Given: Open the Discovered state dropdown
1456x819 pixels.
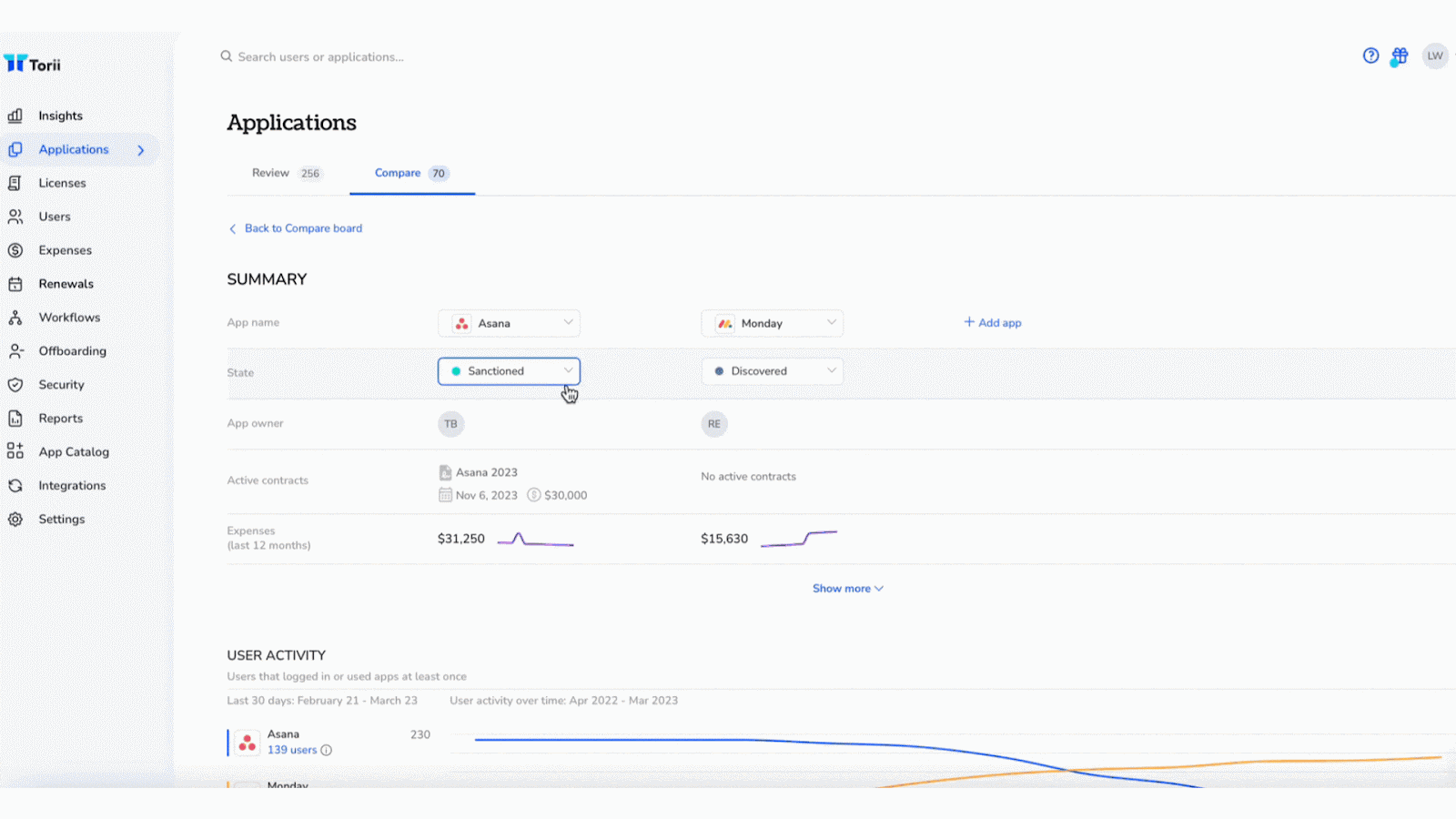Looking at the screenshot, I should click(772, 371).
